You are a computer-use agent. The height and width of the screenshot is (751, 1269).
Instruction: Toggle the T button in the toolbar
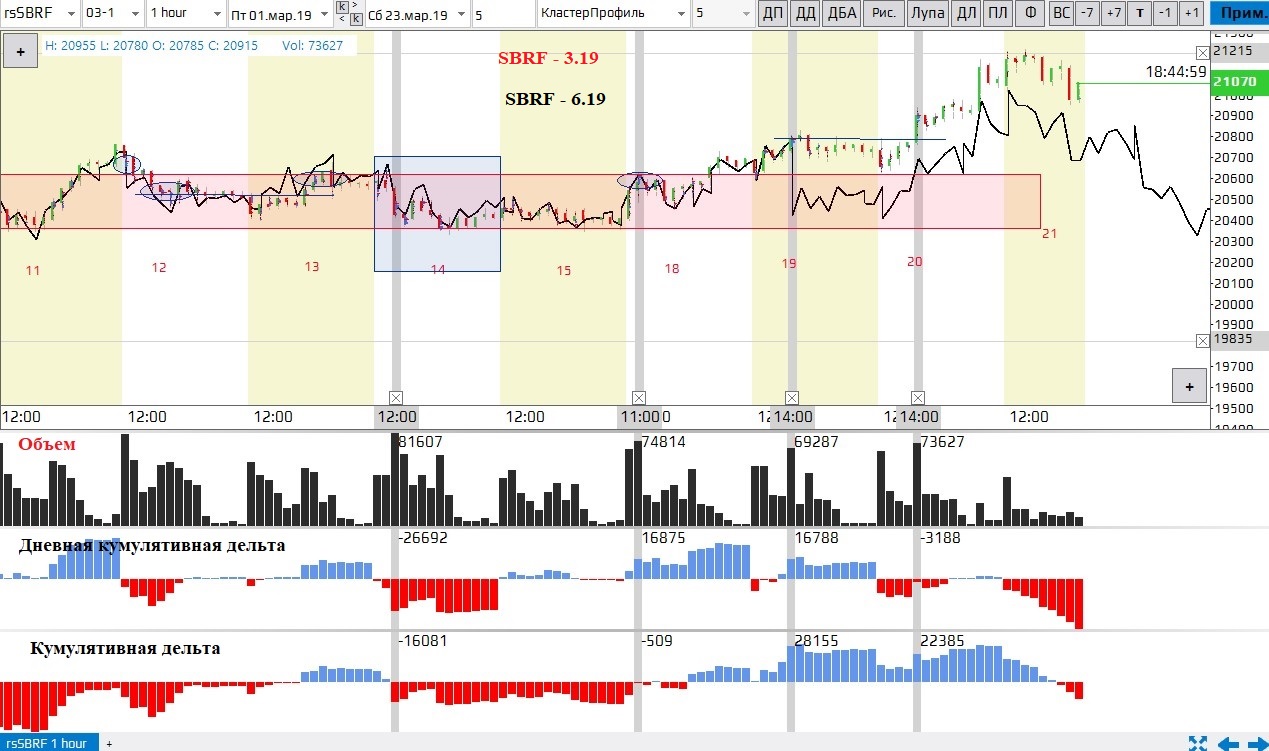pos(1140,14)
